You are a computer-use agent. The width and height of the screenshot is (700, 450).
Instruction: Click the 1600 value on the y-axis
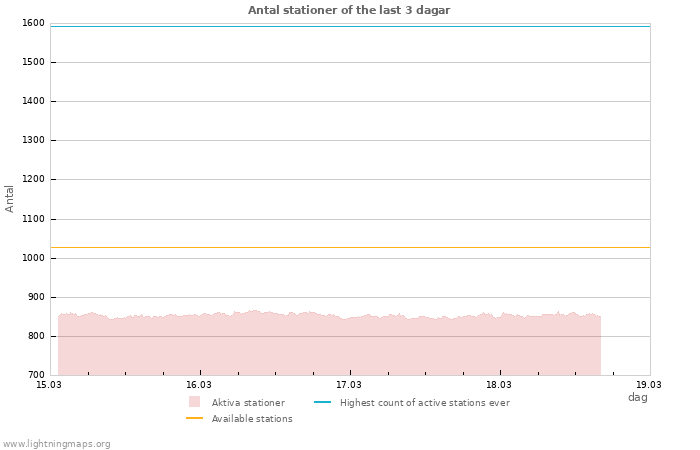33,23
